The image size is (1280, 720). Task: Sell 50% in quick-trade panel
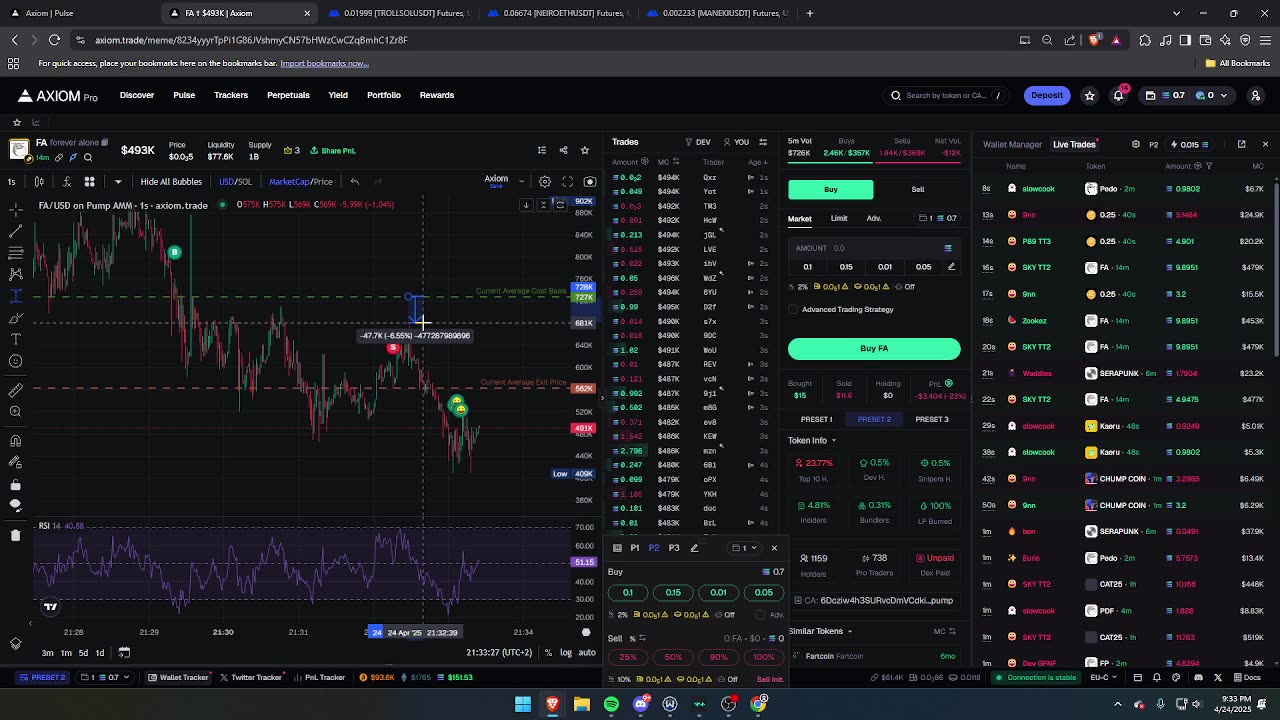(x=673, y=657)
